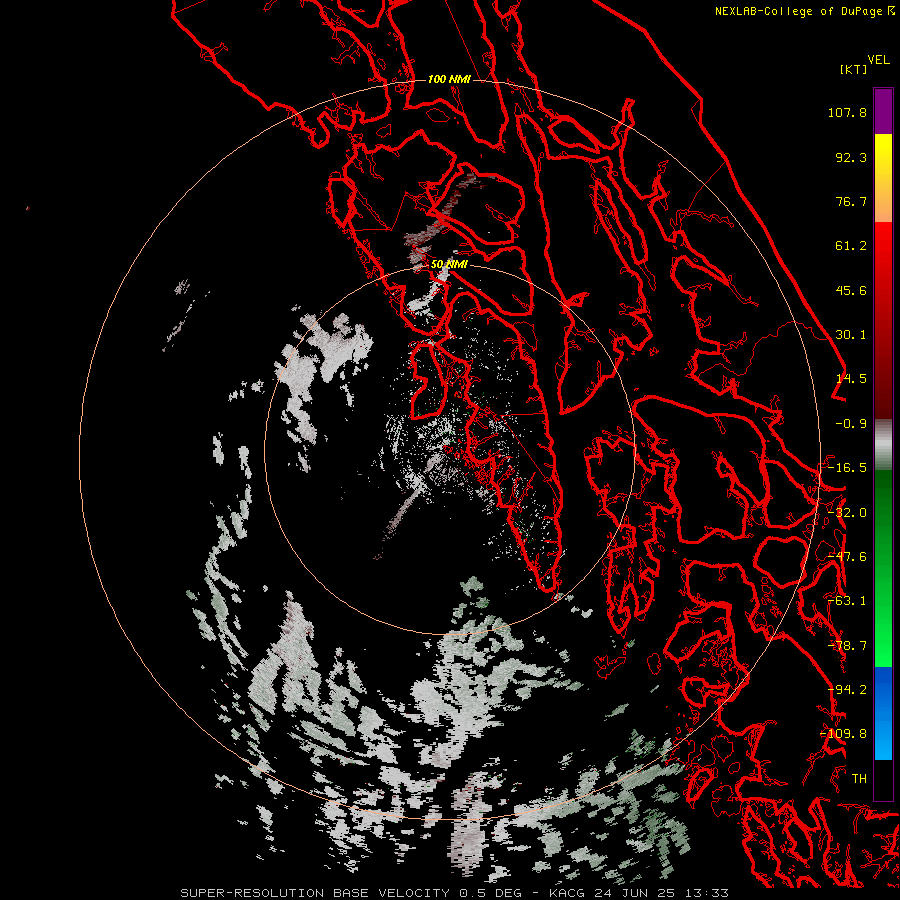Select the 30.1 scale value

(x=851, y=335)
